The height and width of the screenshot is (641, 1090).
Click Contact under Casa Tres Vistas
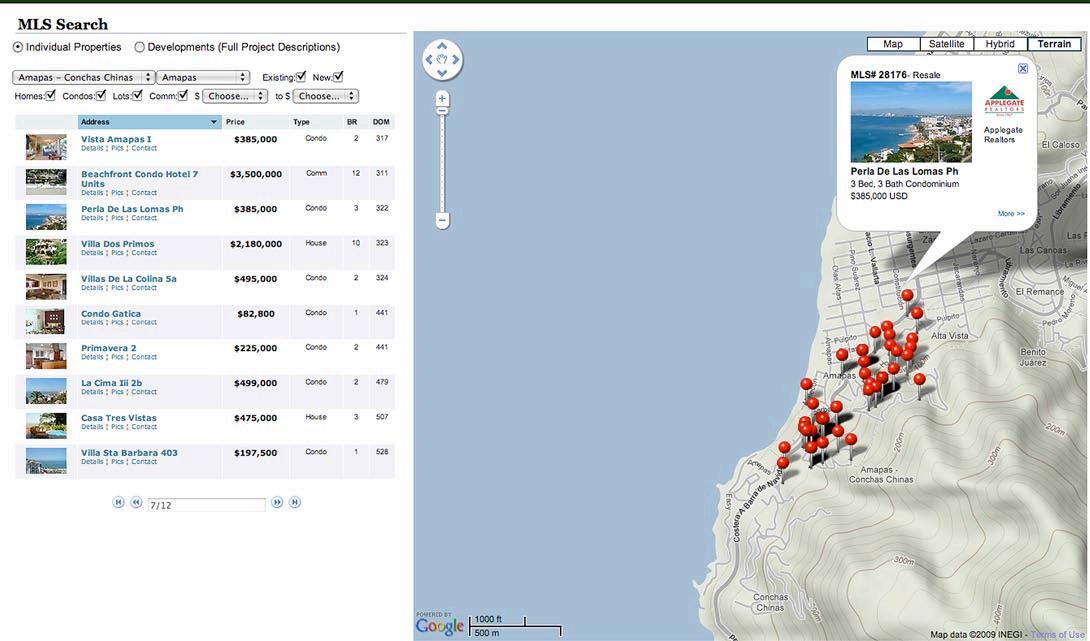pos(144,427)
